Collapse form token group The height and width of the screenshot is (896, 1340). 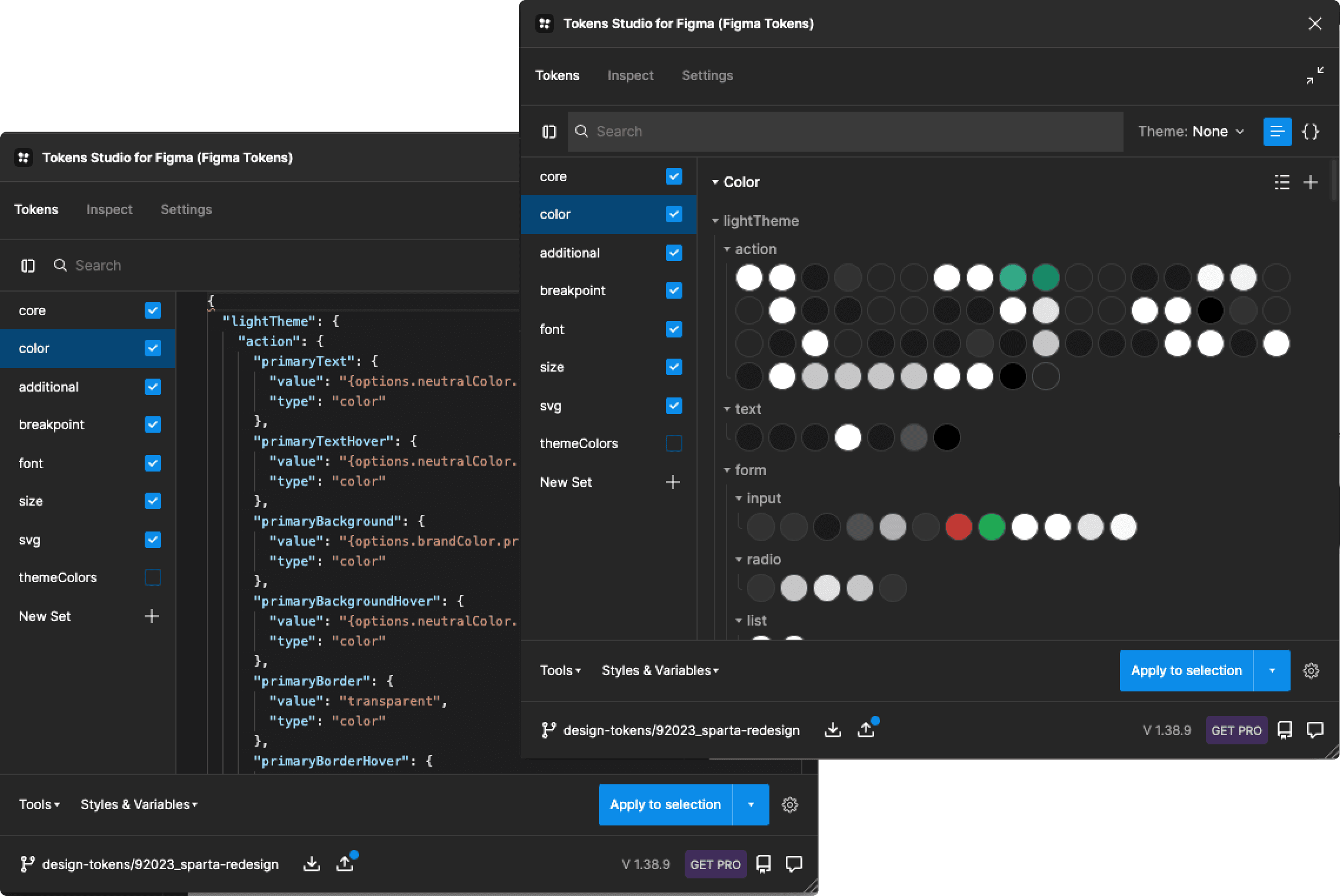(x=727, y=470)
